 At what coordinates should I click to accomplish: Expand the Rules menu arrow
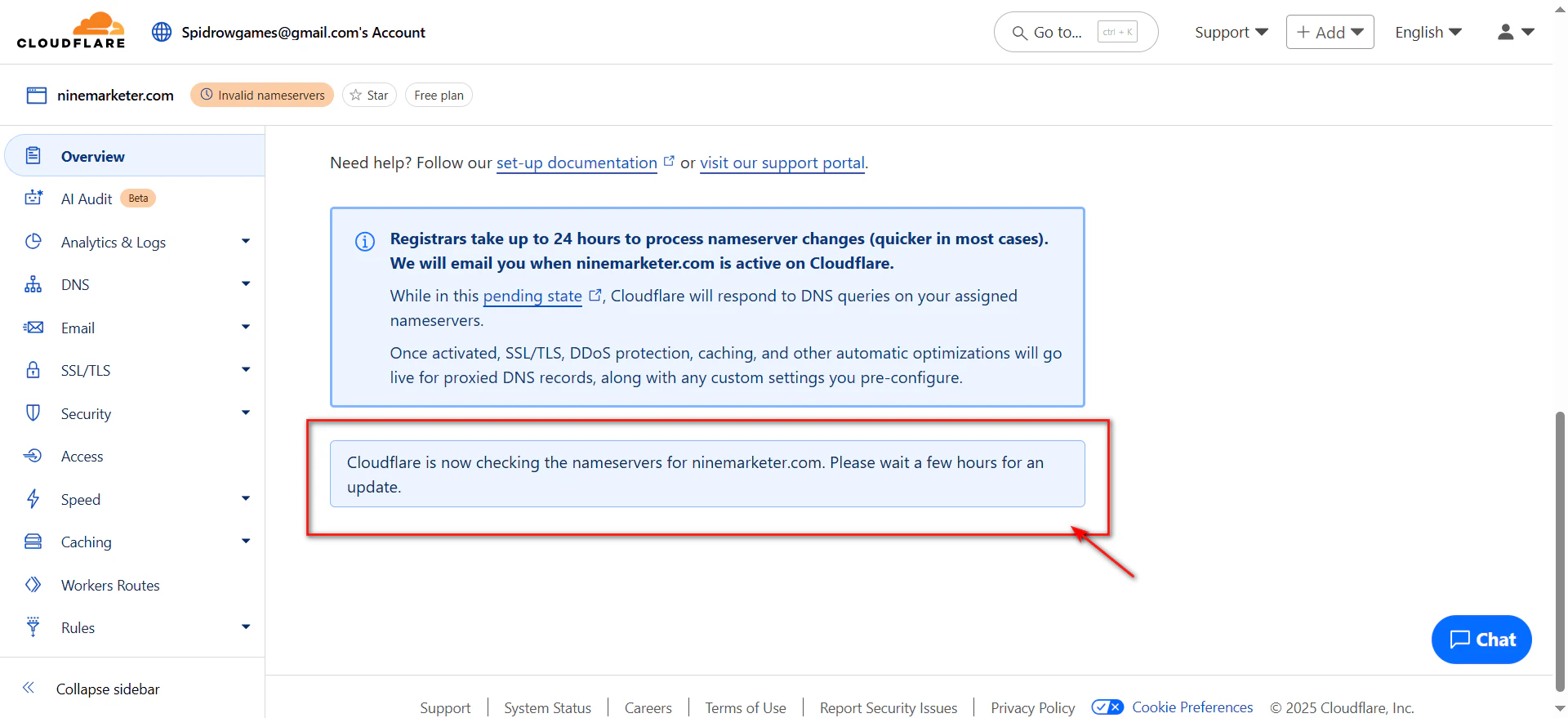point(246,627)
